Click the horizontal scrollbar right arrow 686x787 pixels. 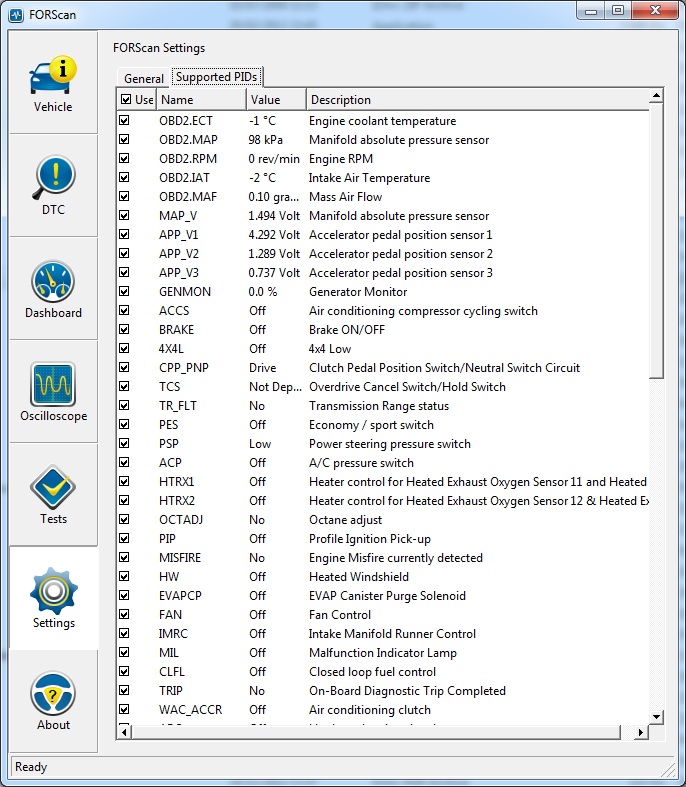(x=640, y=732)
